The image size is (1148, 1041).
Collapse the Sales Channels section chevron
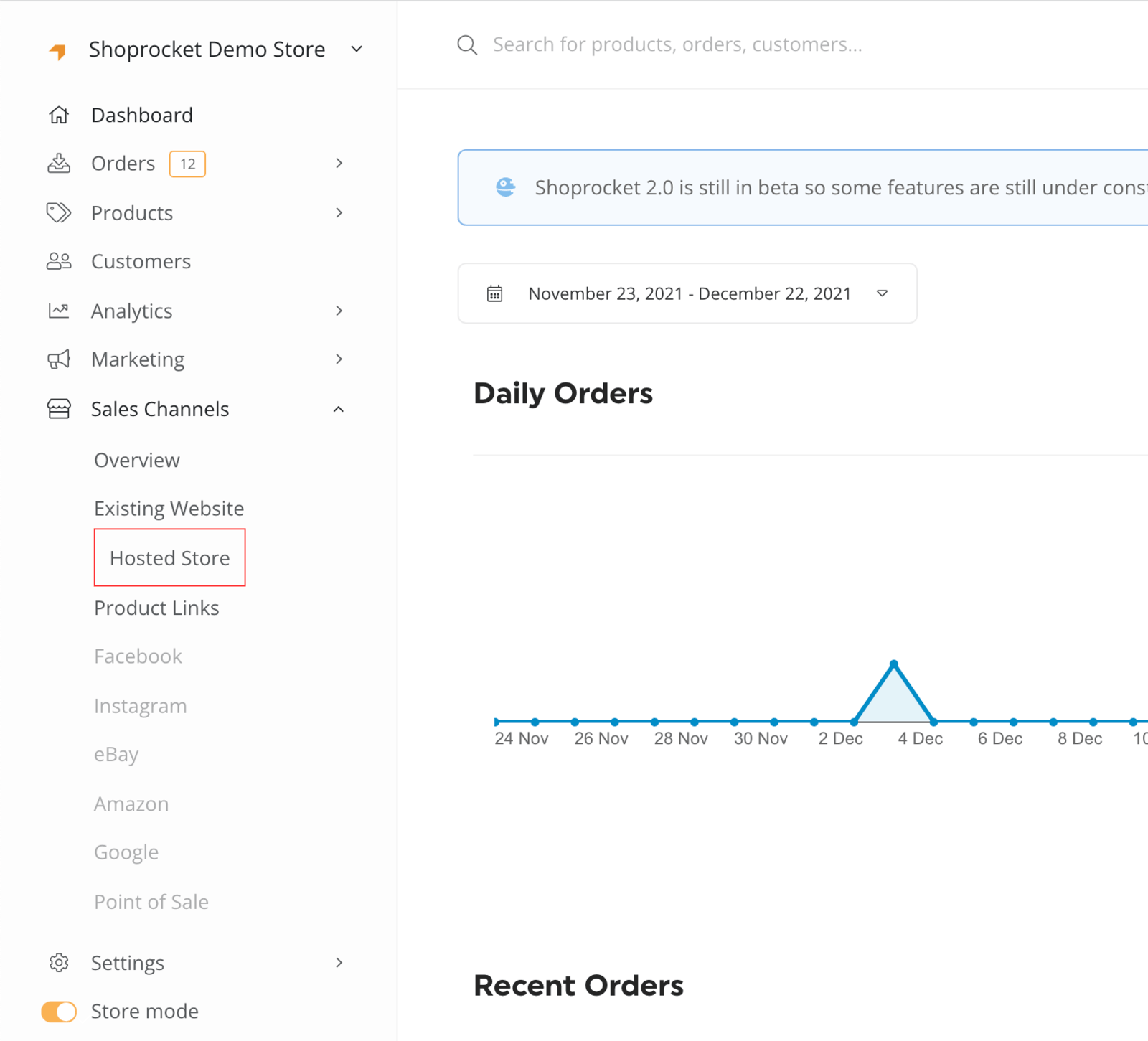[x=339, y=409]
